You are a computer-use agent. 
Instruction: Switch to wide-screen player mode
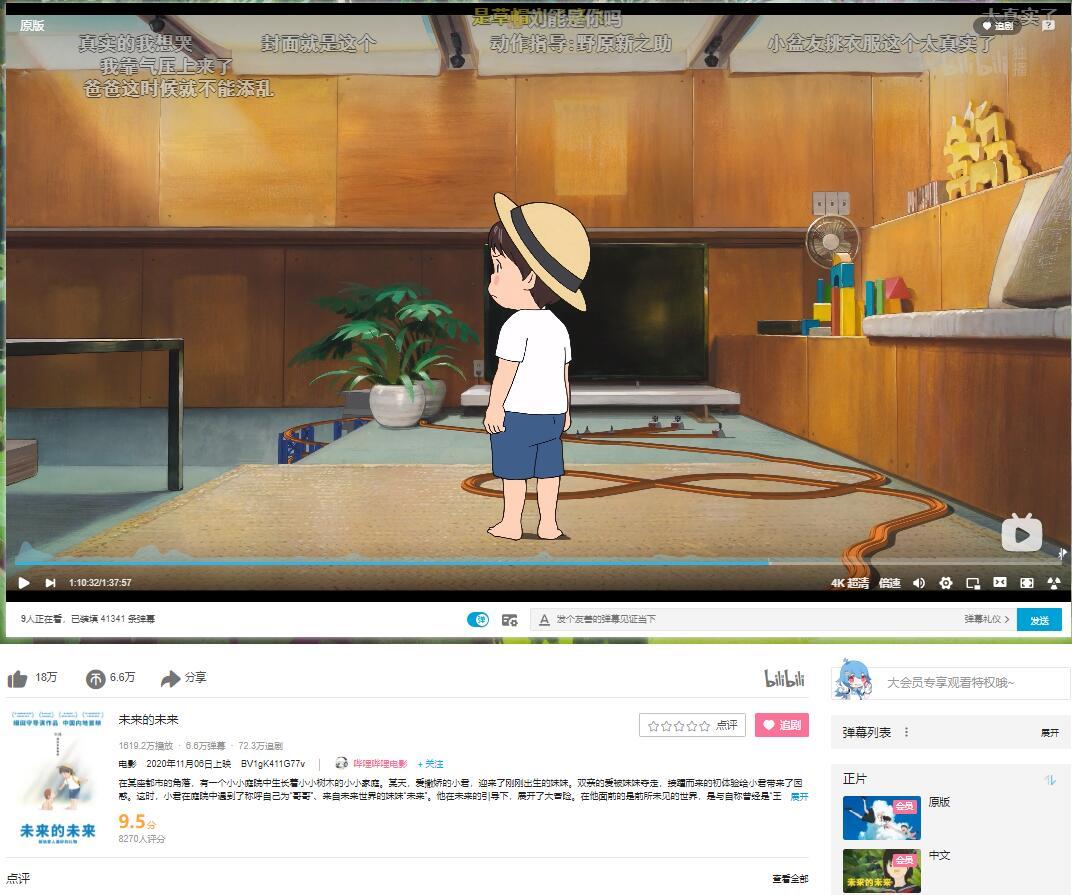coord(1000,582)
